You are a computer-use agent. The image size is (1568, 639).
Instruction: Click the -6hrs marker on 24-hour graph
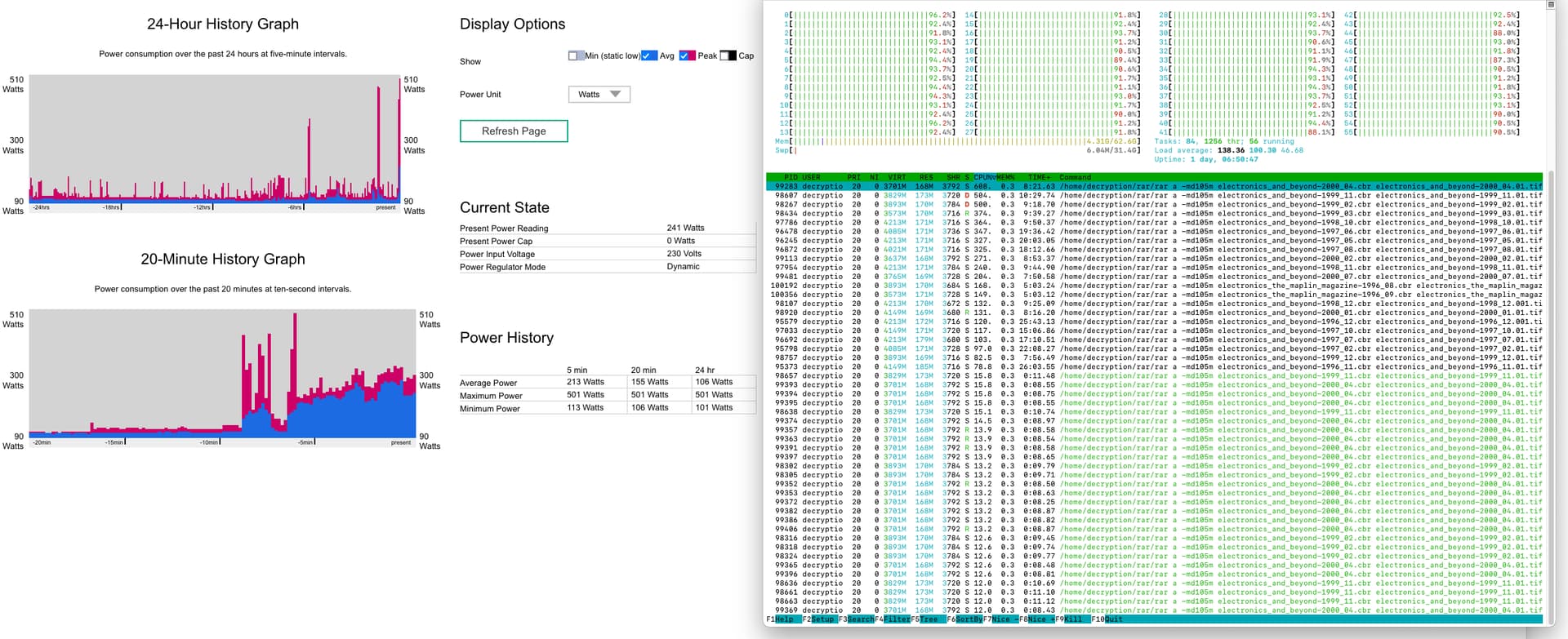(295, 207)
